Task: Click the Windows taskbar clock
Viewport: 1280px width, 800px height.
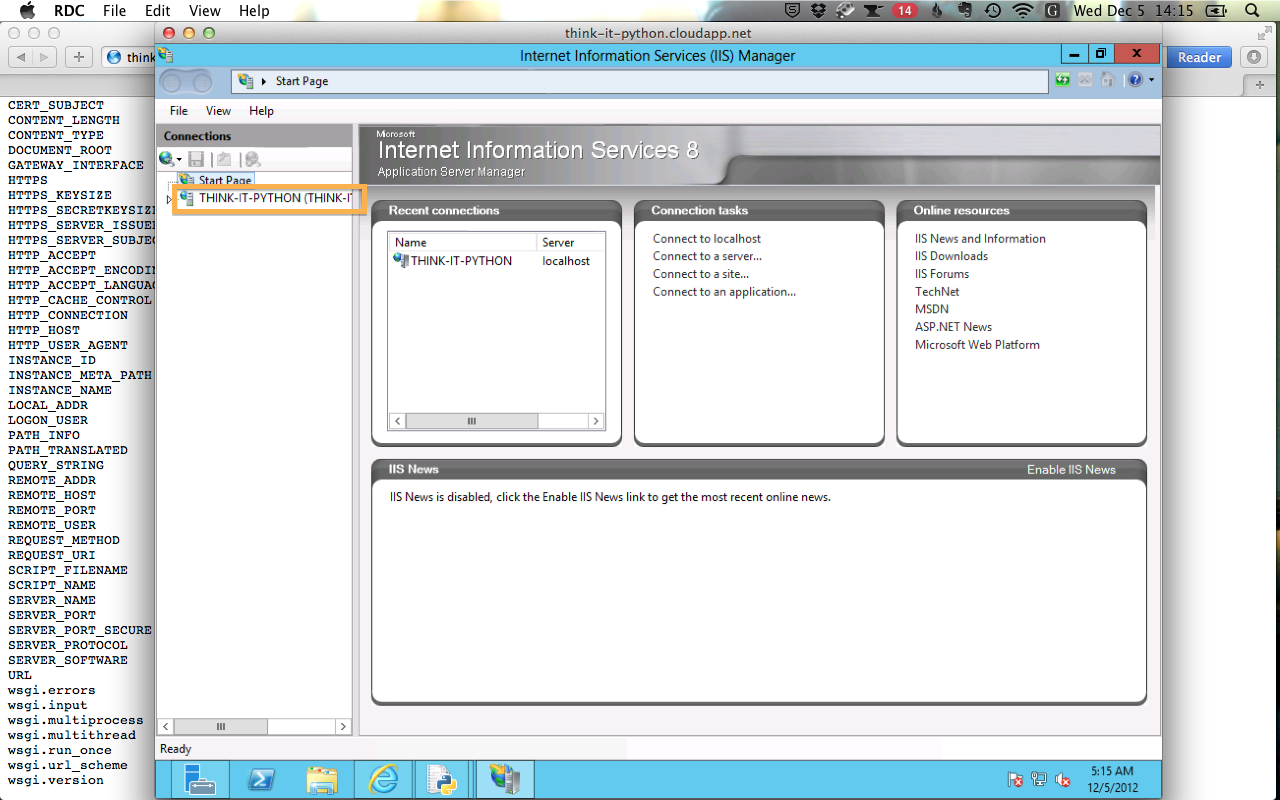Action: coord(1111,779)
